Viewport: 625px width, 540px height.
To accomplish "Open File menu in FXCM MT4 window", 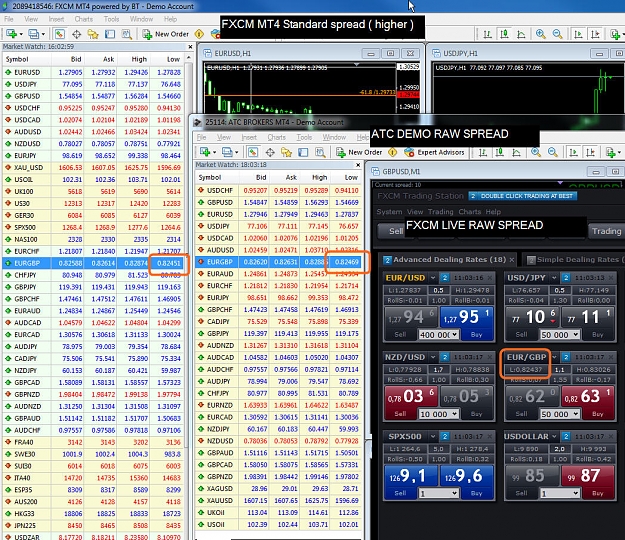I will (x=8, y=19).
